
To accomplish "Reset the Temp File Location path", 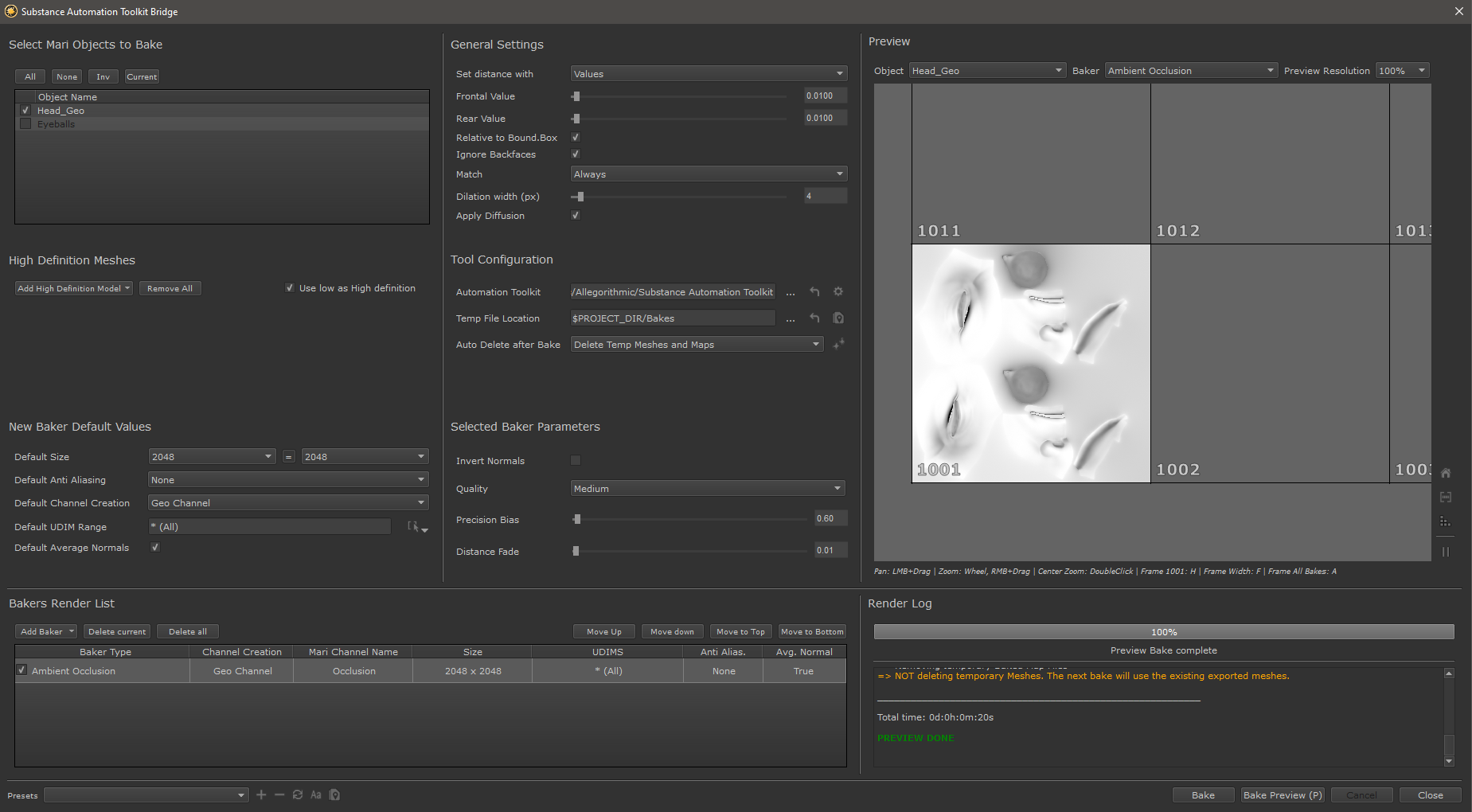I will pyautogui.click(x=814, y=318).
